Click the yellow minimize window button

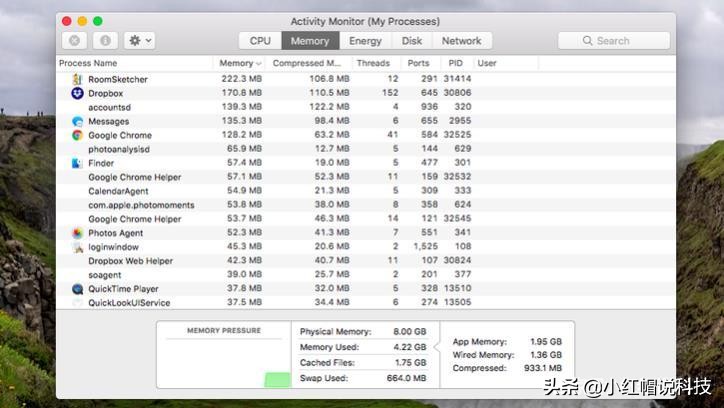[x=82, y=21]
